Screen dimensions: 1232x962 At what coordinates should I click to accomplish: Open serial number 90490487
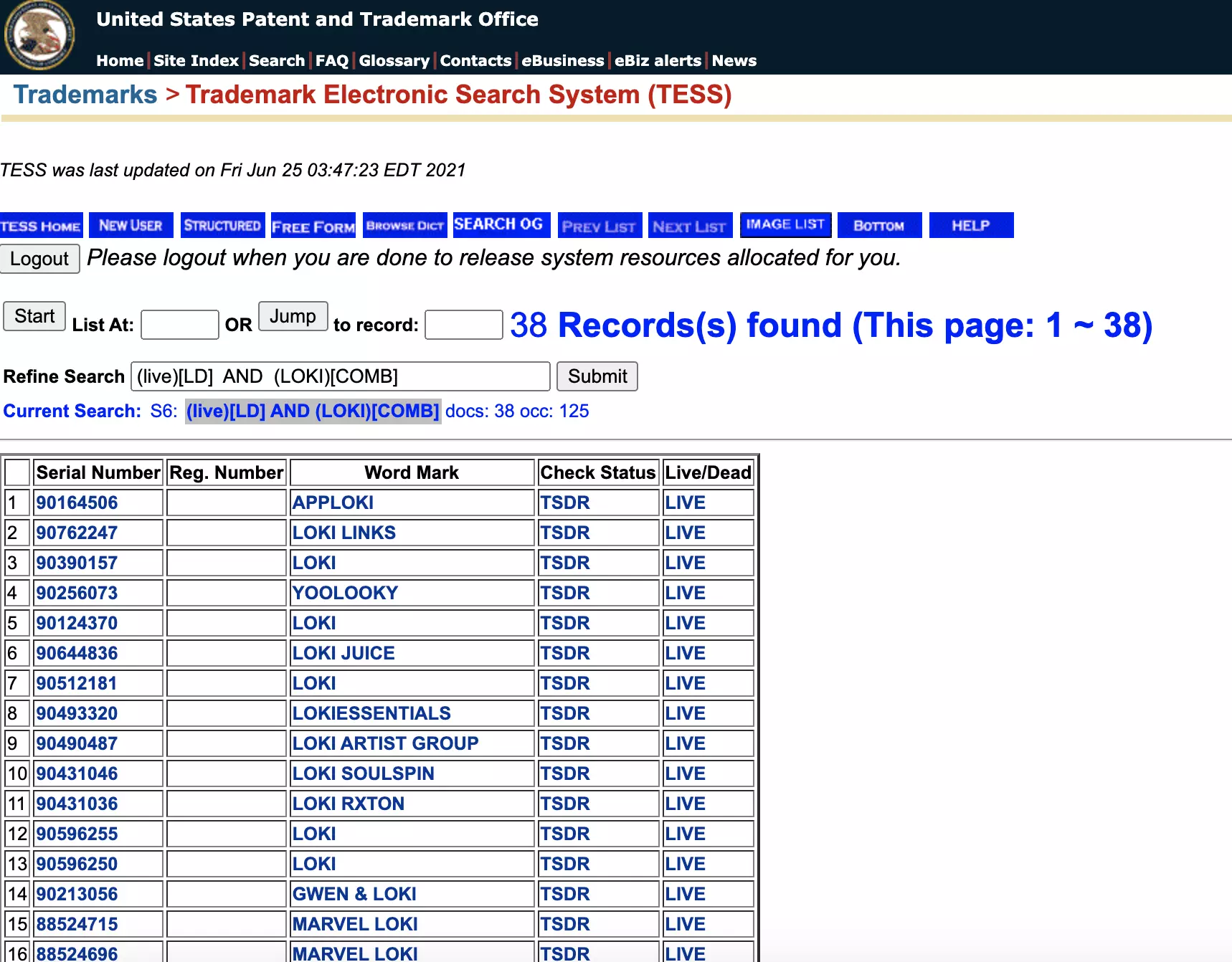77,743
